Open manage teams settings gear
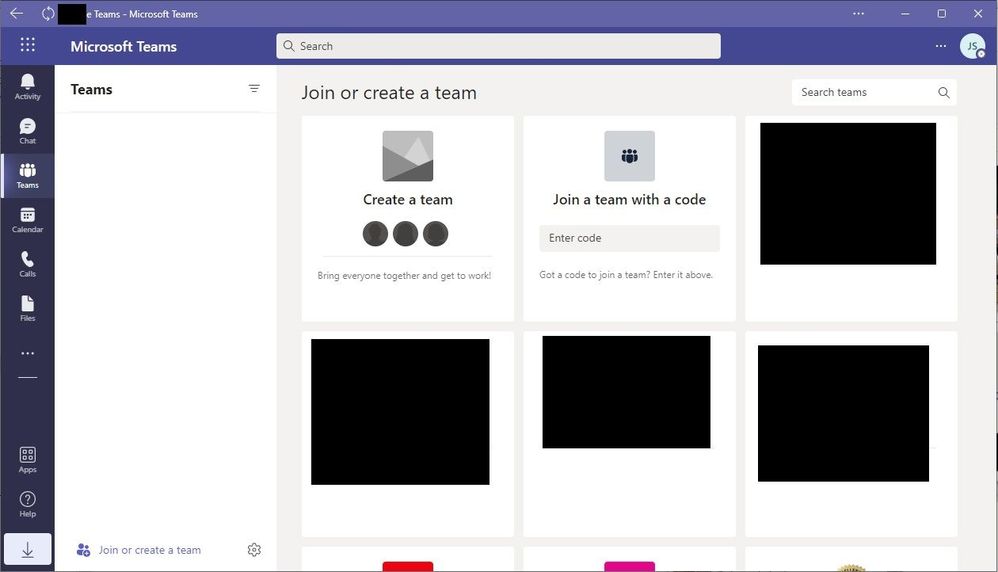 pyautogui.click(x=254, y=550)
